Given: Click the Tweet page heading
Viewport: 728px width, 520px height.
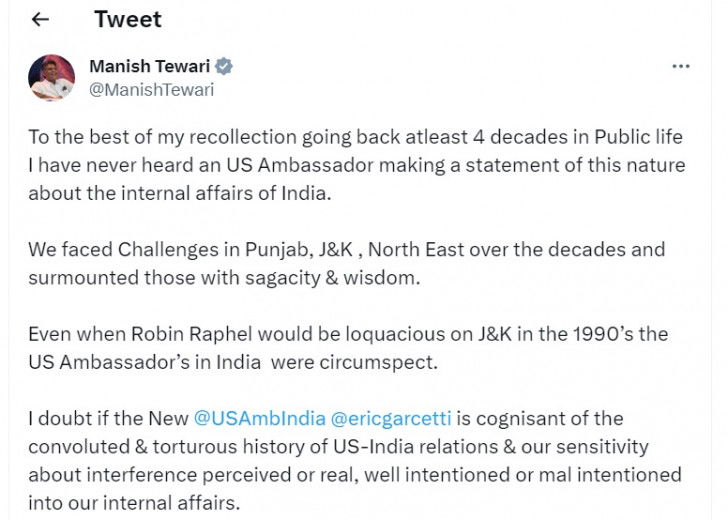Looking at the screenshot, I should point(127,20).
